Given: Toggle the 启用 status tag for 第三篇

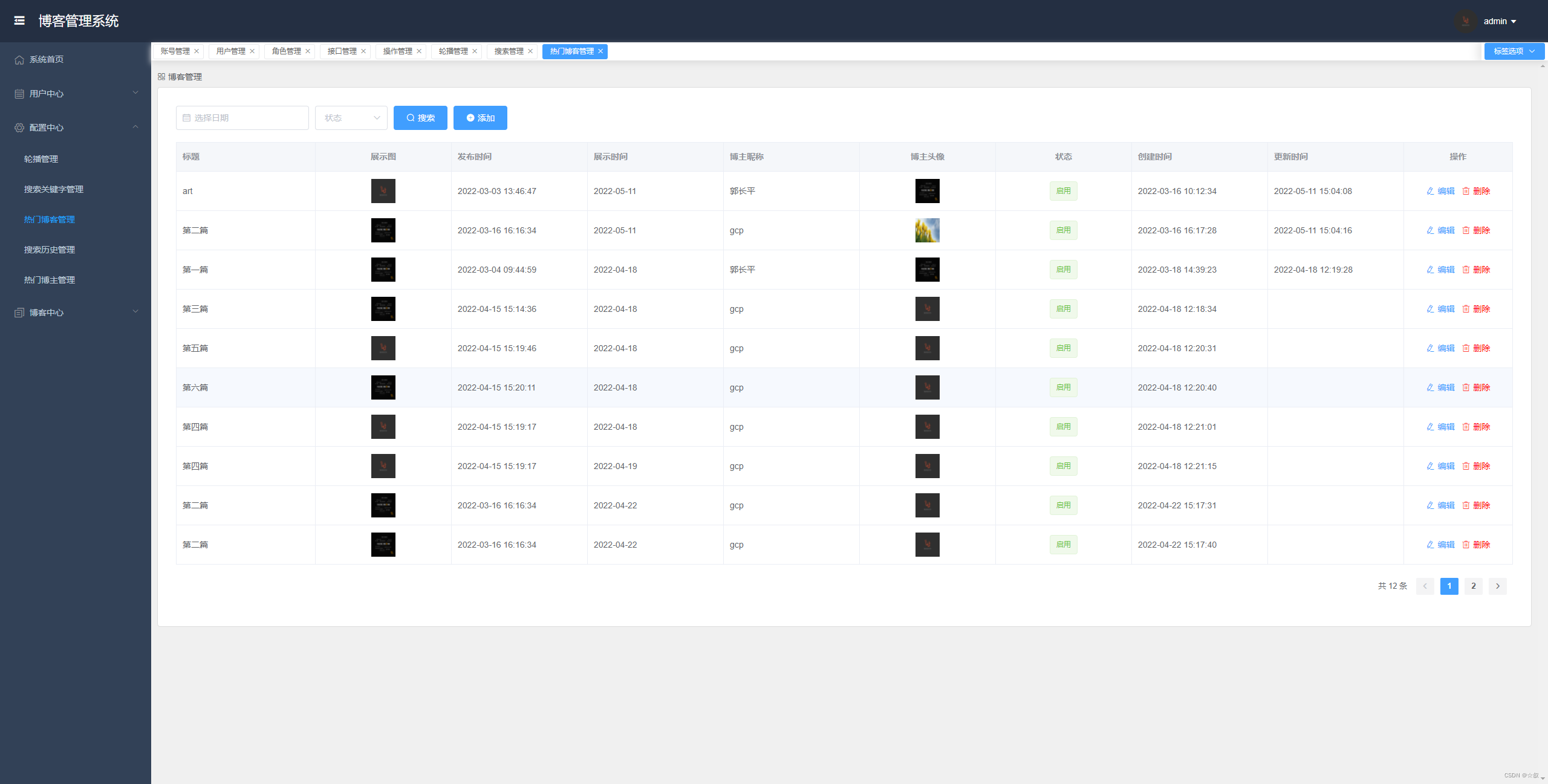Looking at the screenshot, I should (1063, 309).
